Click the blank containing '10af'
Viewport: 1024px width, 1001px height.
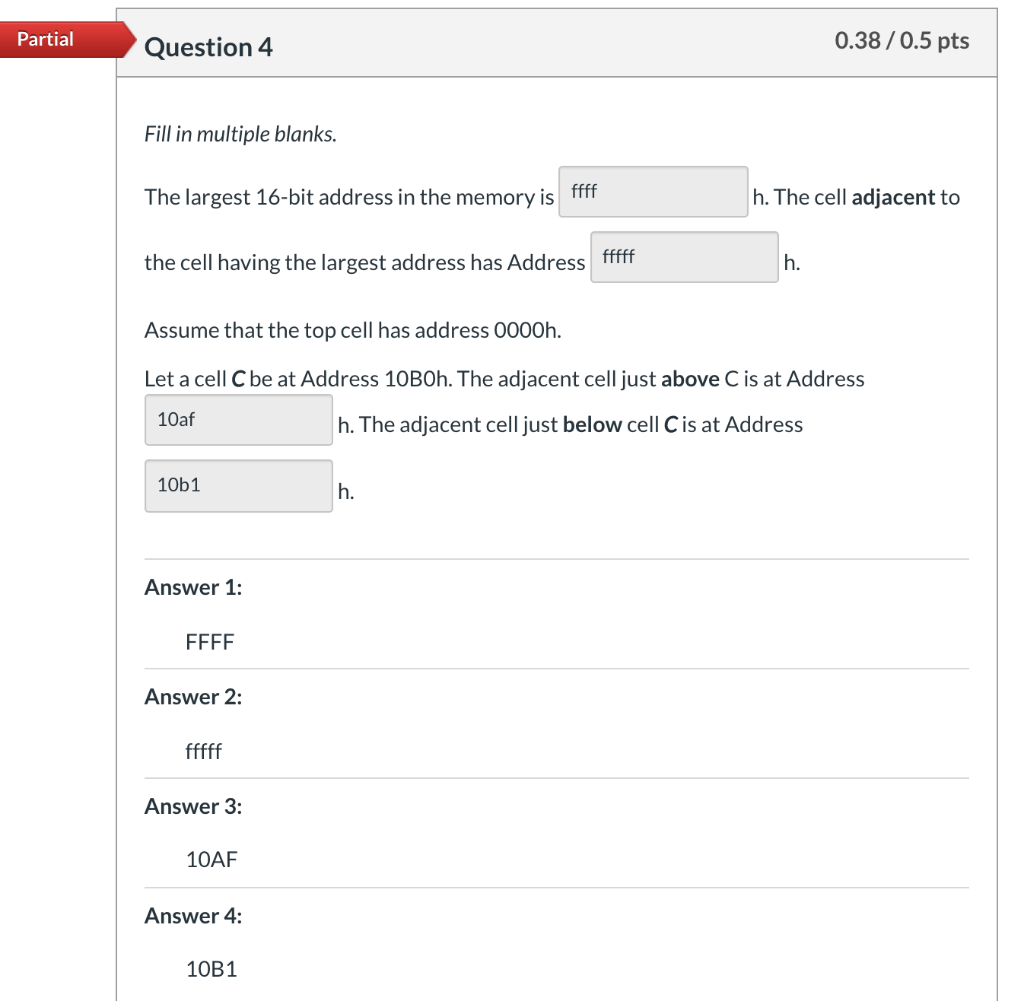[238, 420]
